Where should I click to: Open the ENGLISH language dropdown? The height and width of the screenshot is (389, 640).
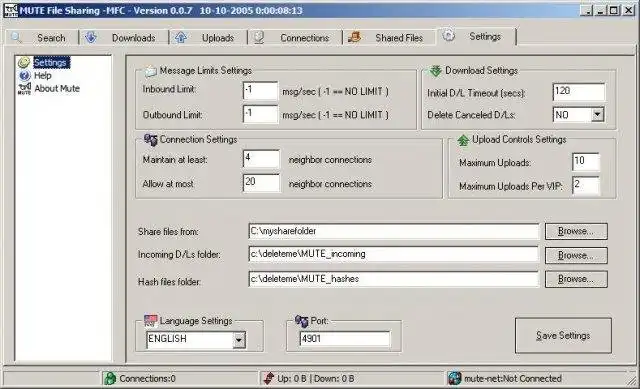click(x=239, y=340)
